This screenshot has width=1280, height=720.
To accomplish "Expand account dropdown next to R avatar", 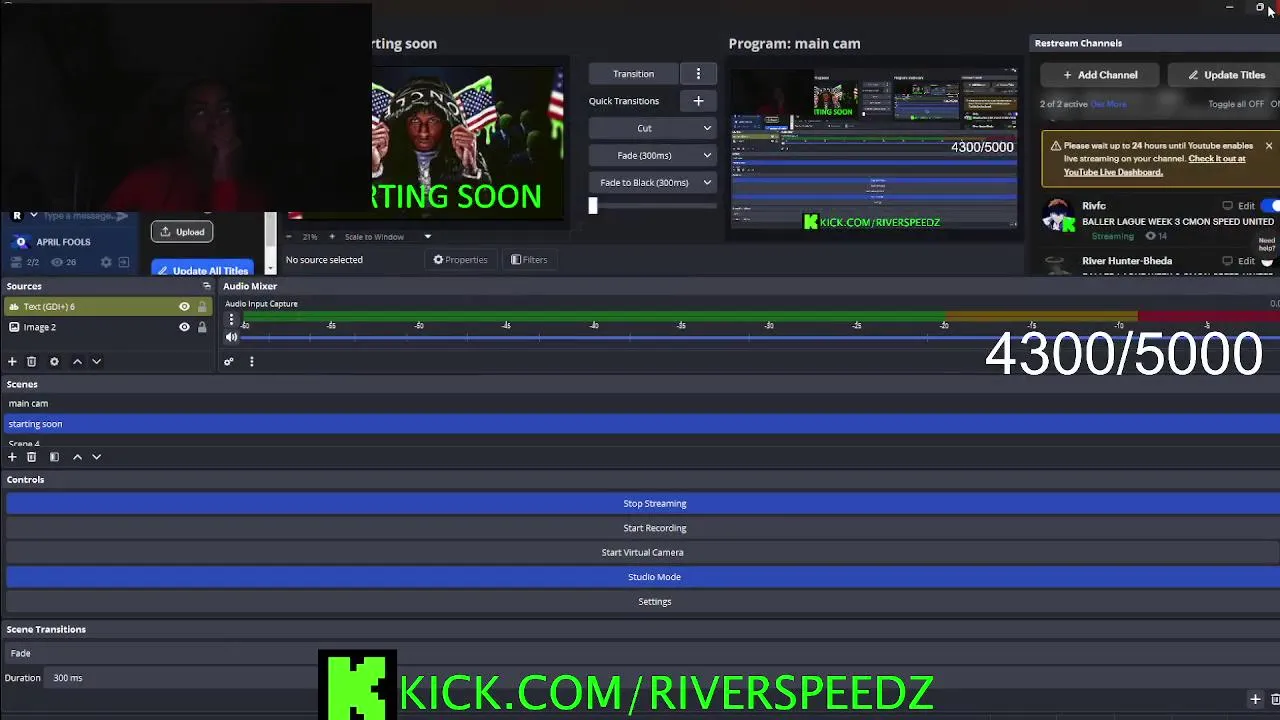I will click(x=33, y=215).
